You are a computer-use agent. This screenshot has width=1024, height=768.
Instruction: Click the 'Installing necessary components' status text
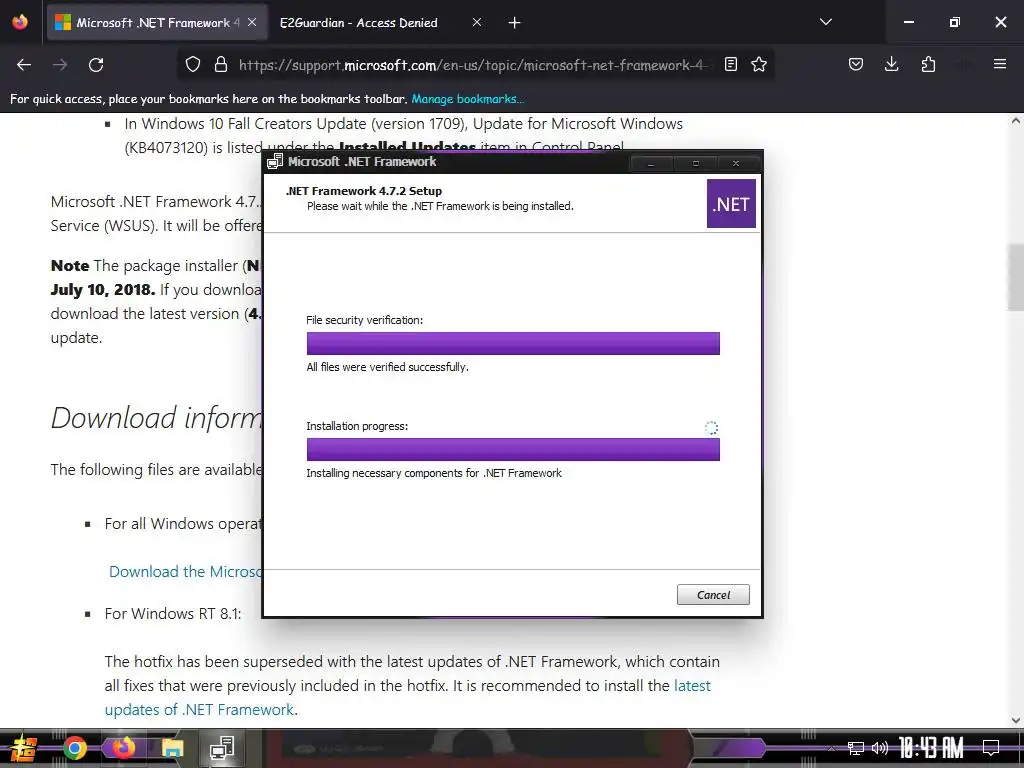(x=434, y=473)
